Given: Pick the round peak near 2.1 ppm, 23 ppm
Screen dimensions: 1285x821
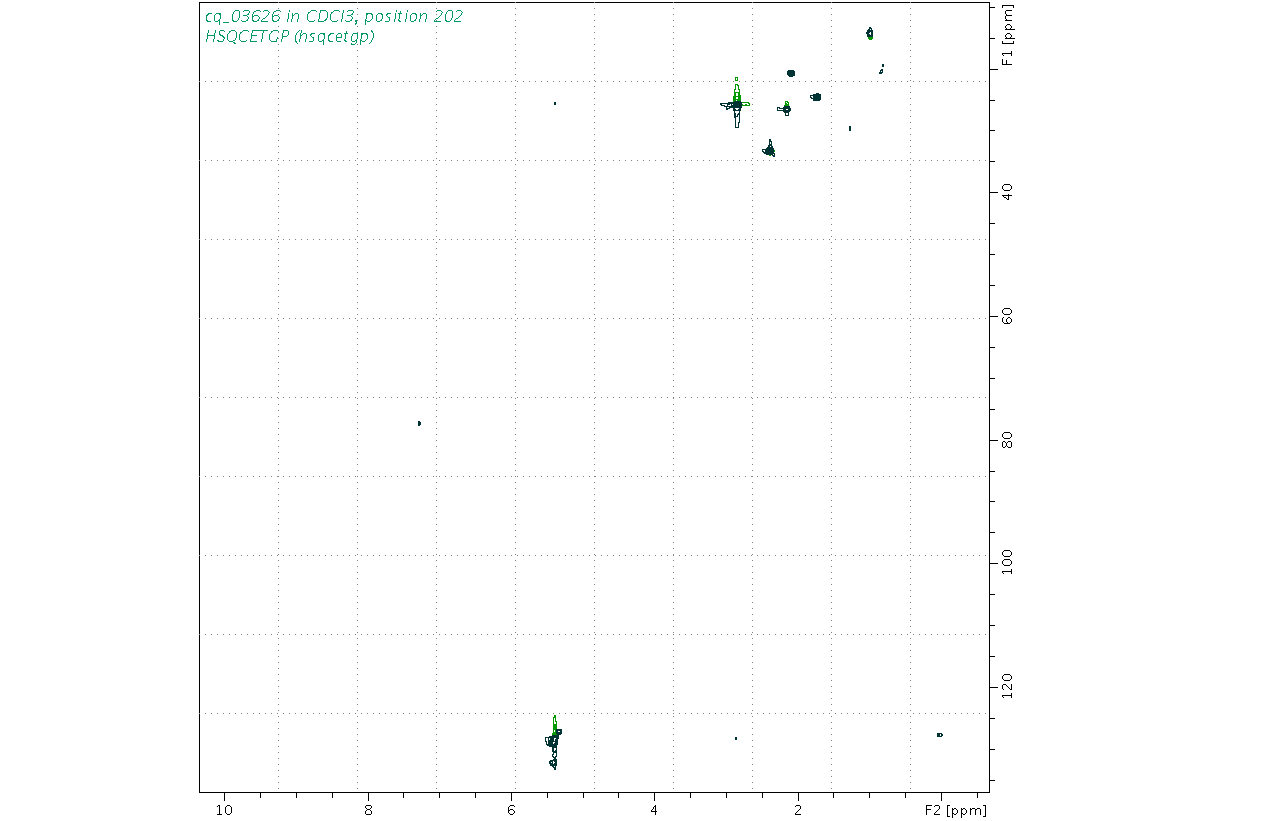Looking at the screenshot, I should point(791,73).
